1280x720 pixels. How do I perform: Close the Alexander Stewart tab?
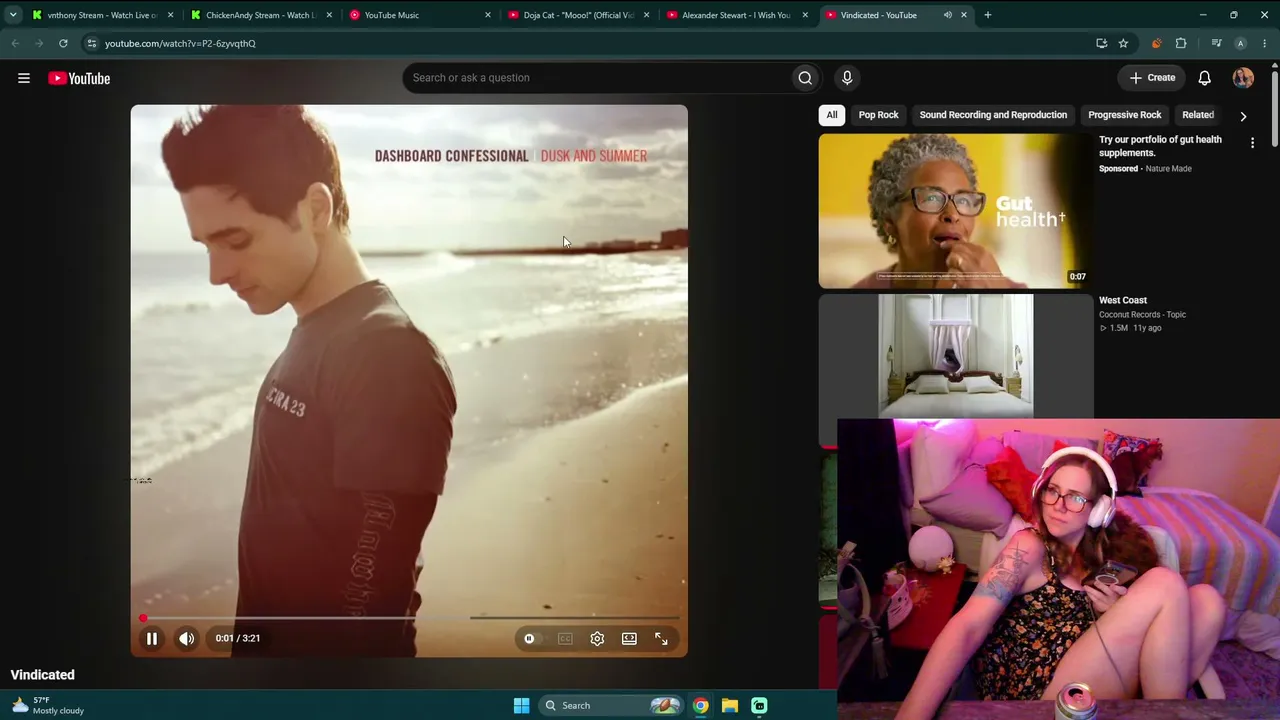(805, 15)
